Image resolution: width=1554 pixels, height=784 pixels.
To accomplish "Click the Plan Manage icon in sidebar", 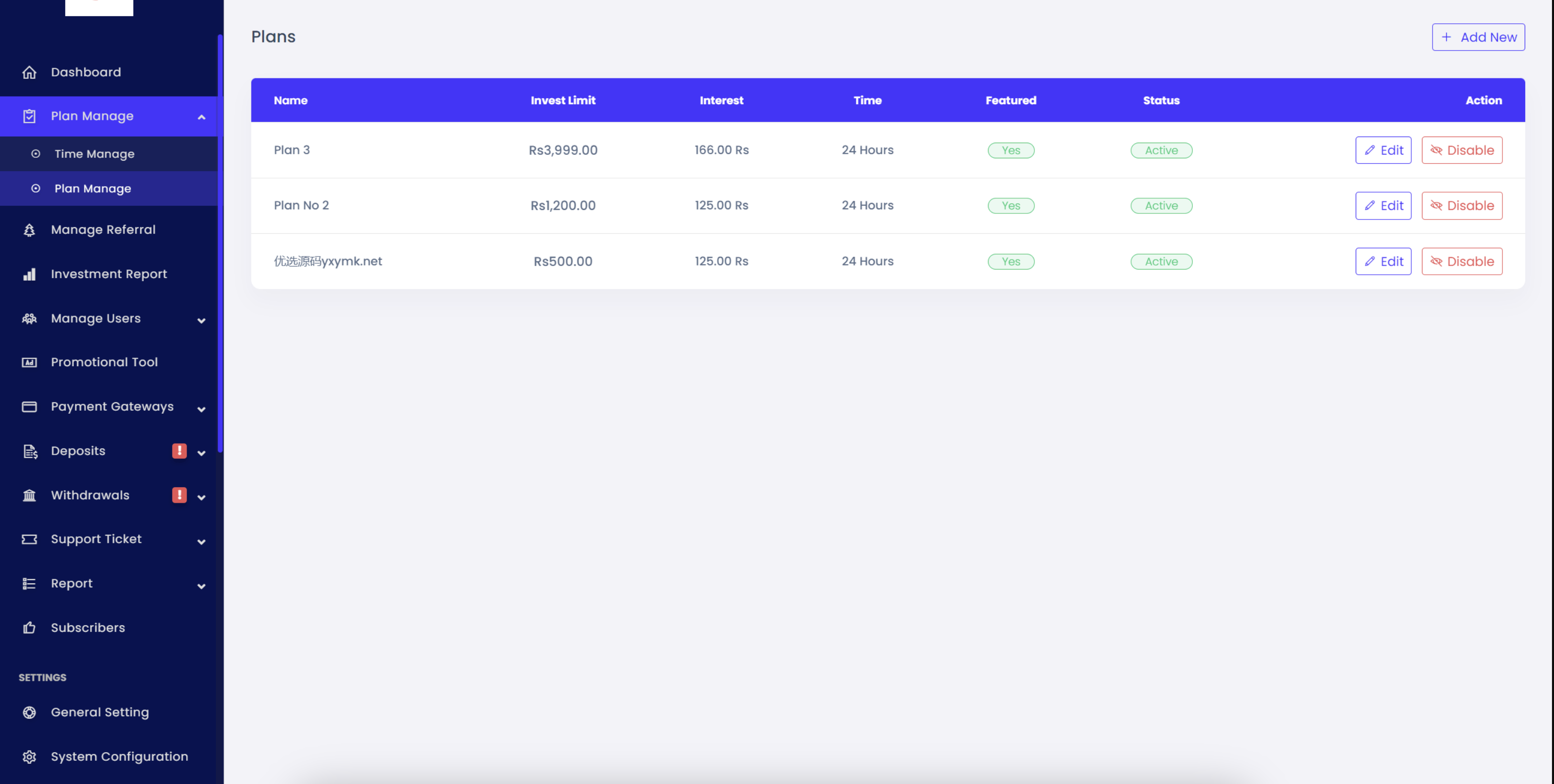I will click(x=29, y=116).
